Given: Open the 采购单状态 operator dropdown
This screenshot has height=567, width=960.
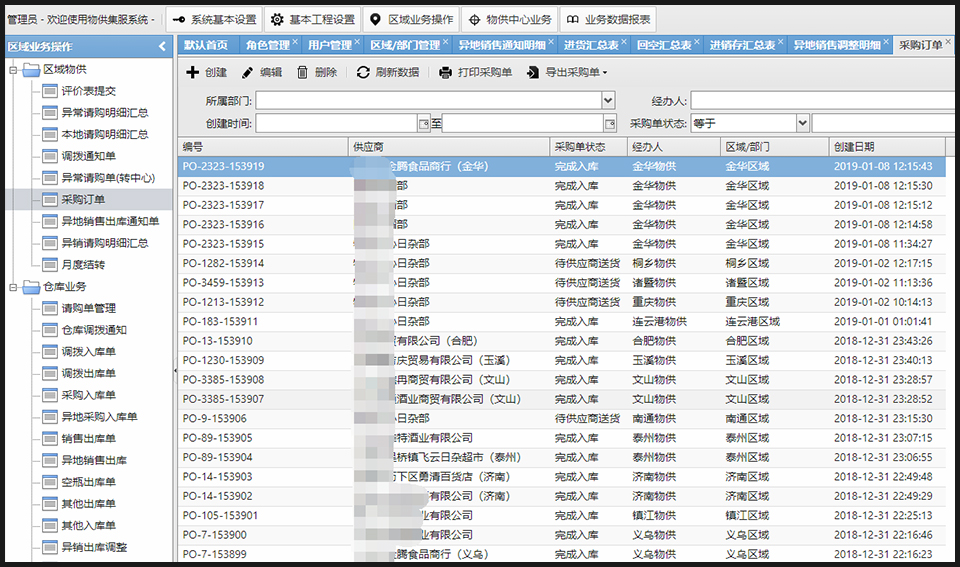Looking at the screenshot, I should 802,123.
